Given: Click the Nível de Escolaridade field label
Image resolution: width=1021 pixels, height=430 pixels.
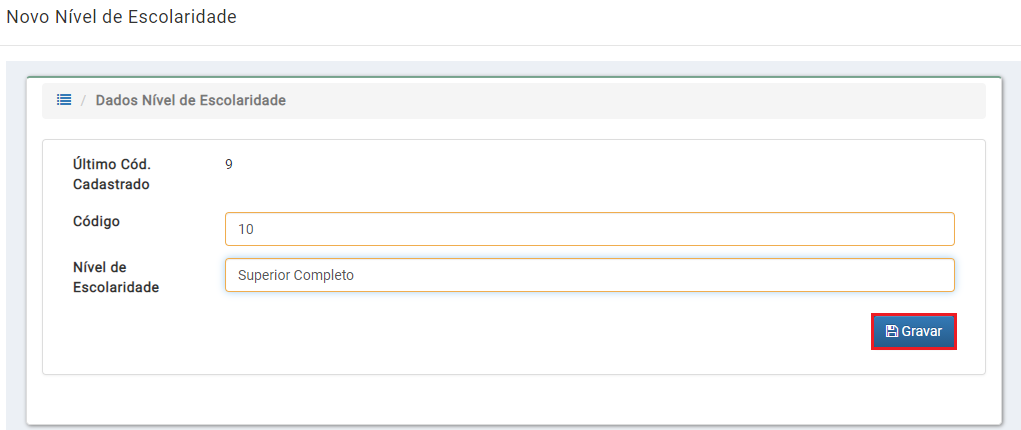Looking at the screenshot, I should point(116,278).
